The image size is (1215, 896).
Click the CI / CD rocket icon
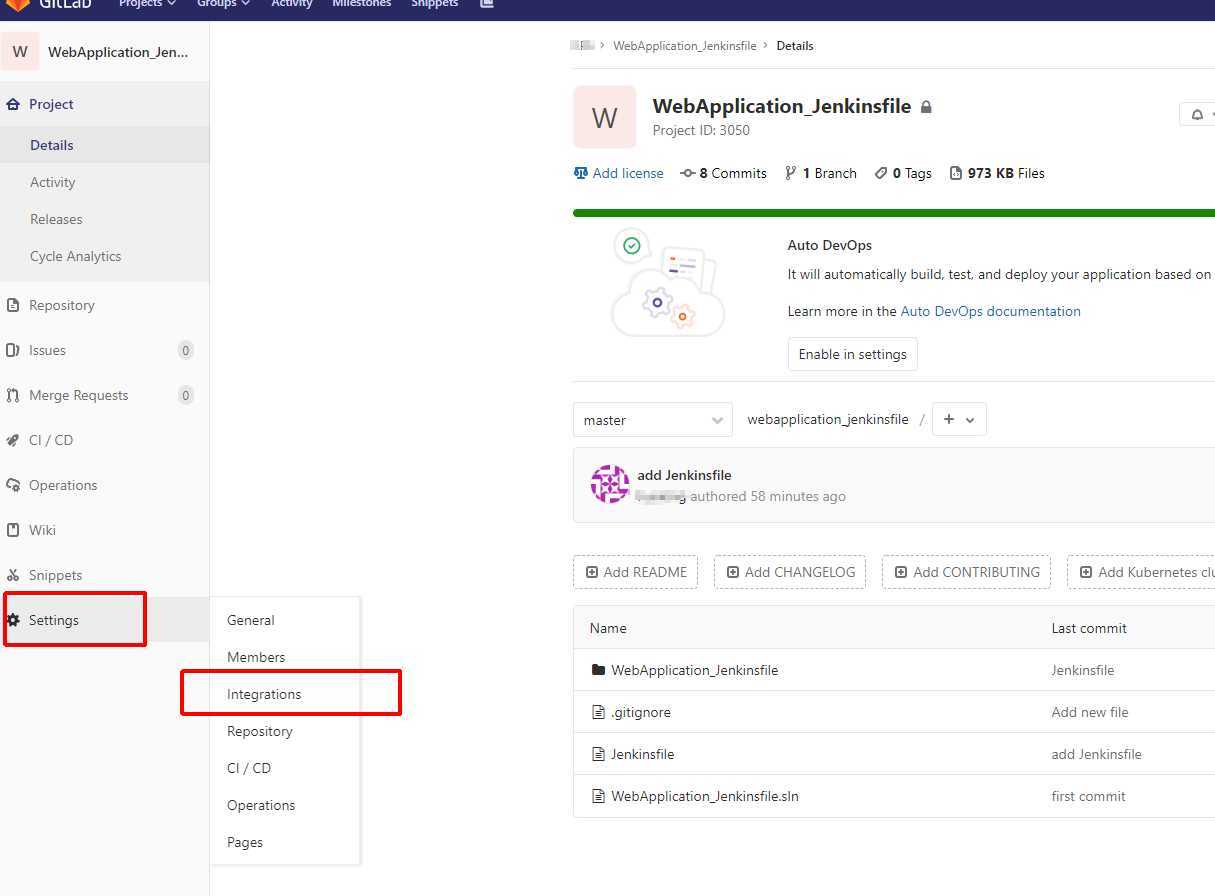coord(13,440)
